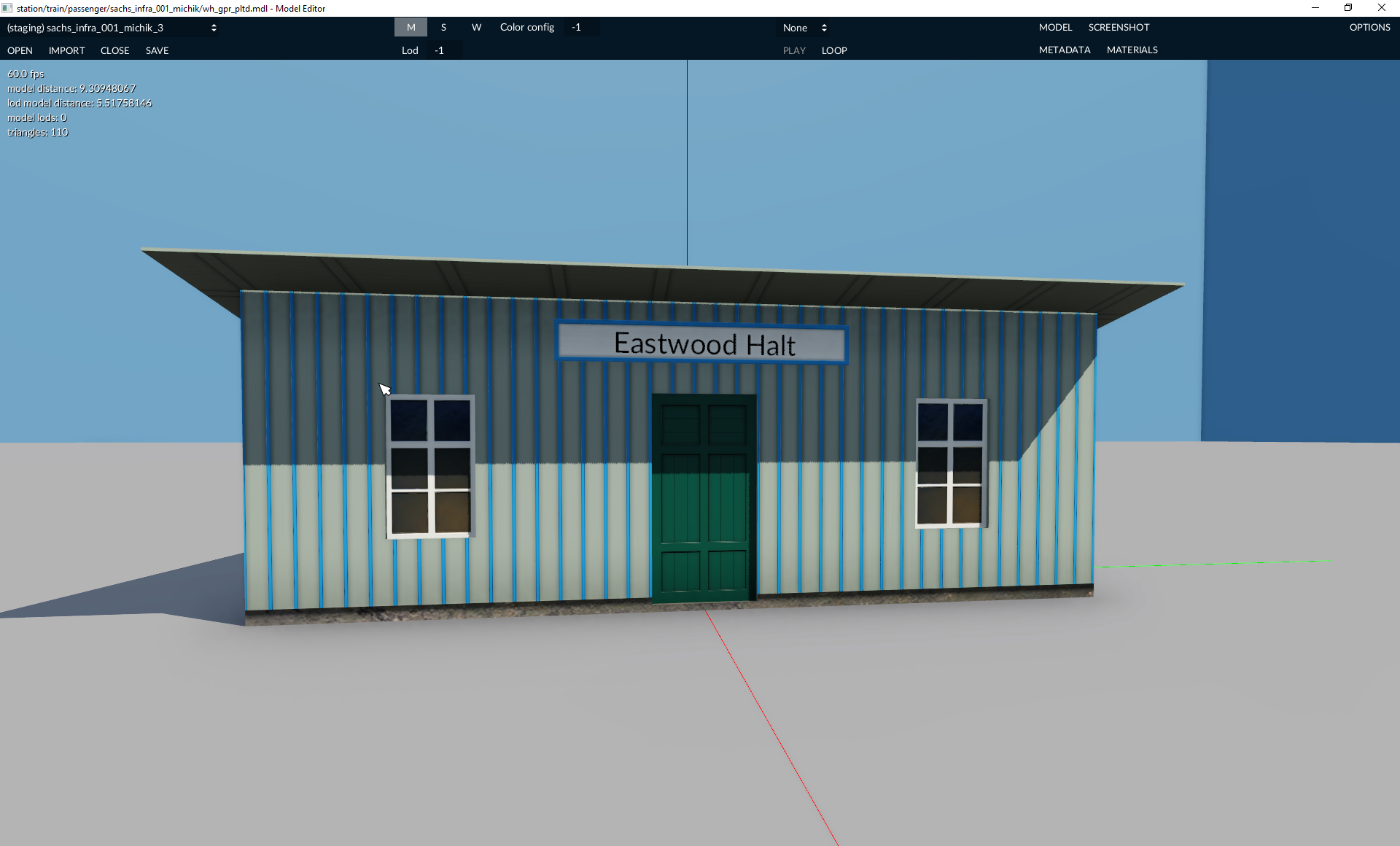Close the current model with CLOSE

point(115,50)
